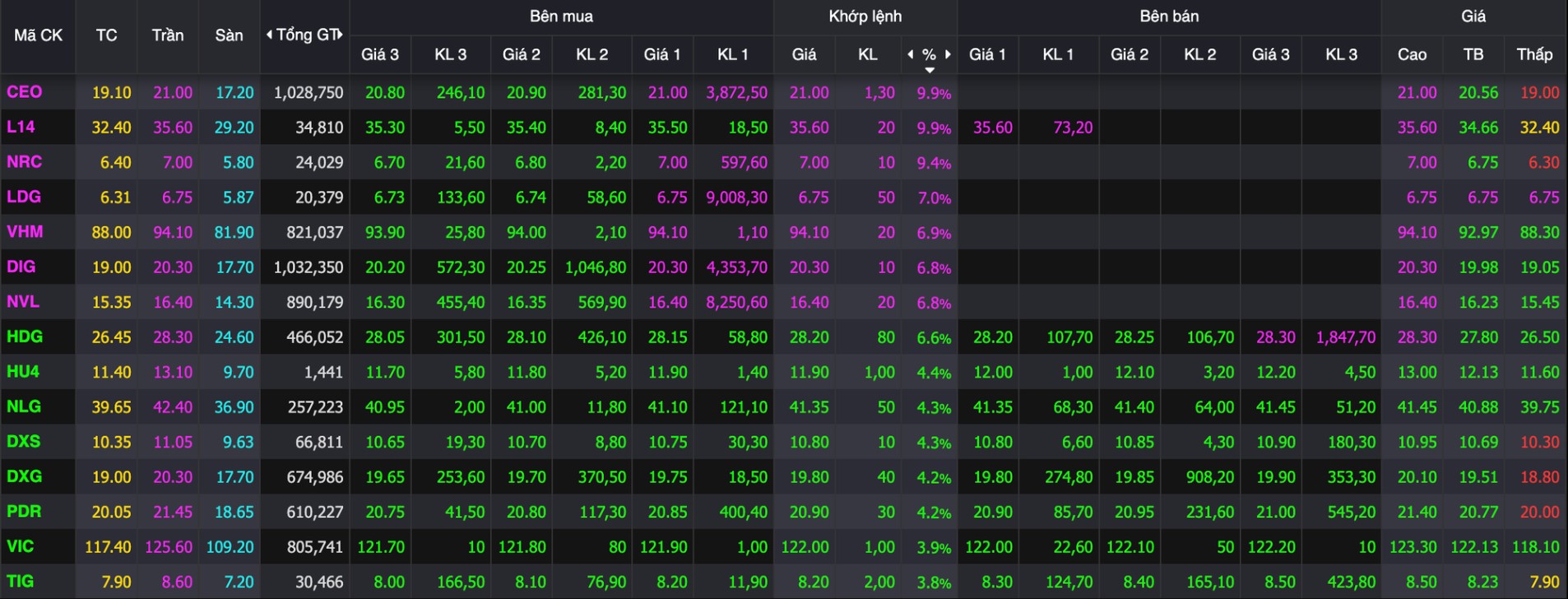Select the NVL ticker symbol
Screen dimensions: 1568x599
23,302
